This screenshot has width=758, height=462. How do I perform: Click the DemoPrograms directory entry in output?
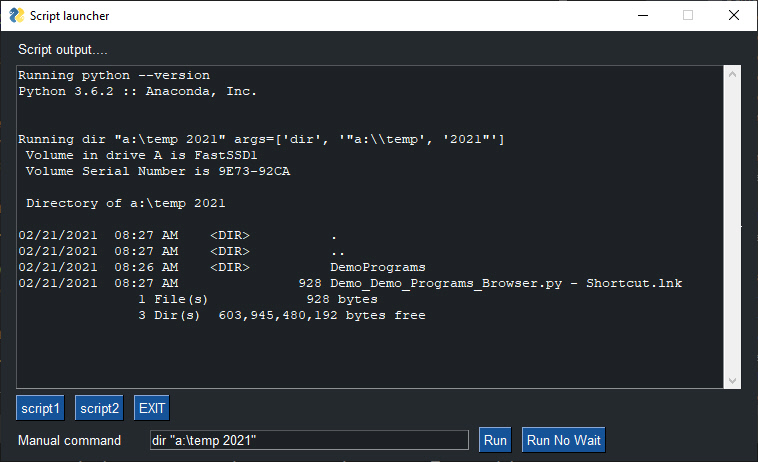[377, 267]
